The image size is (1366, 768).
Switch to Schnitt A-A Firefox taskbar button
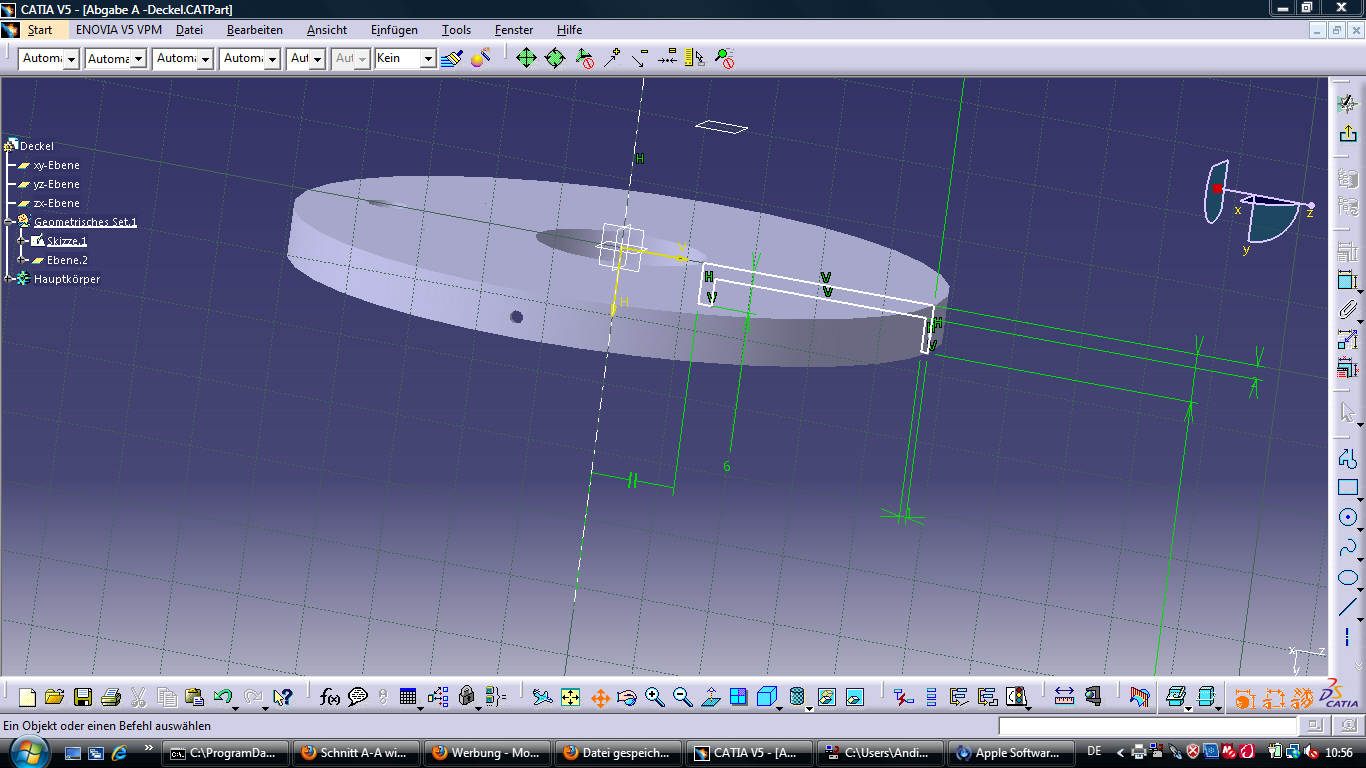(x=355, y=753)
